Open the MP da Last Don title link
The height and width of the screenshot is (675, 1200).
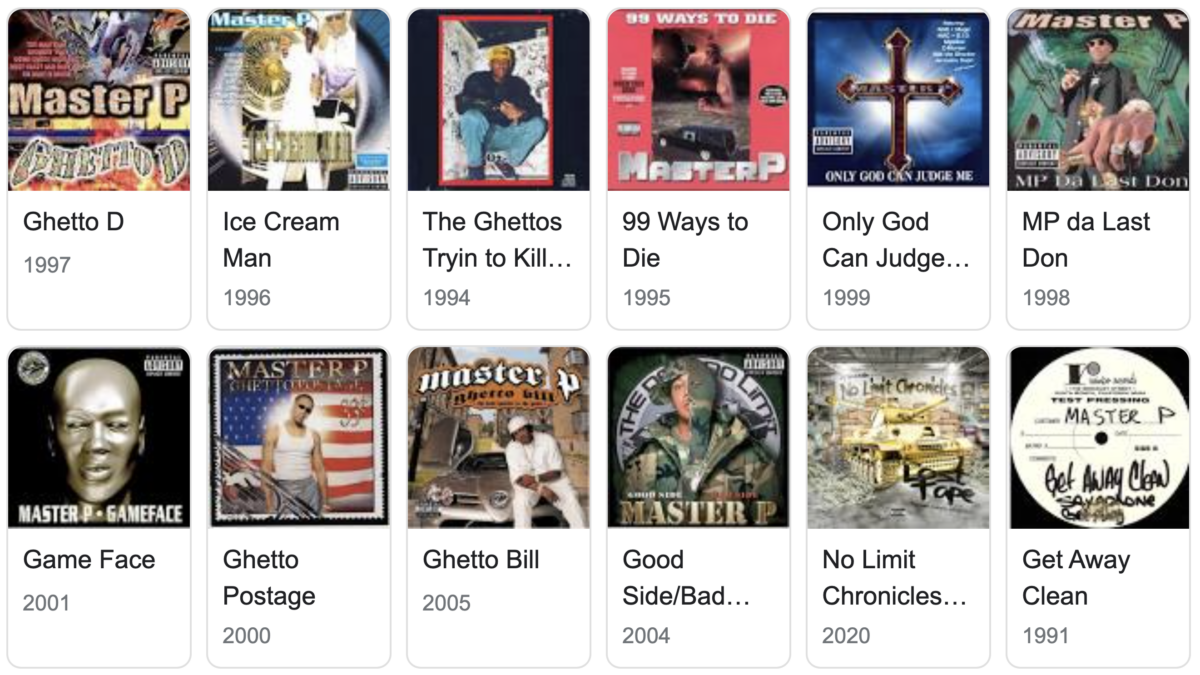[1086, 240]
